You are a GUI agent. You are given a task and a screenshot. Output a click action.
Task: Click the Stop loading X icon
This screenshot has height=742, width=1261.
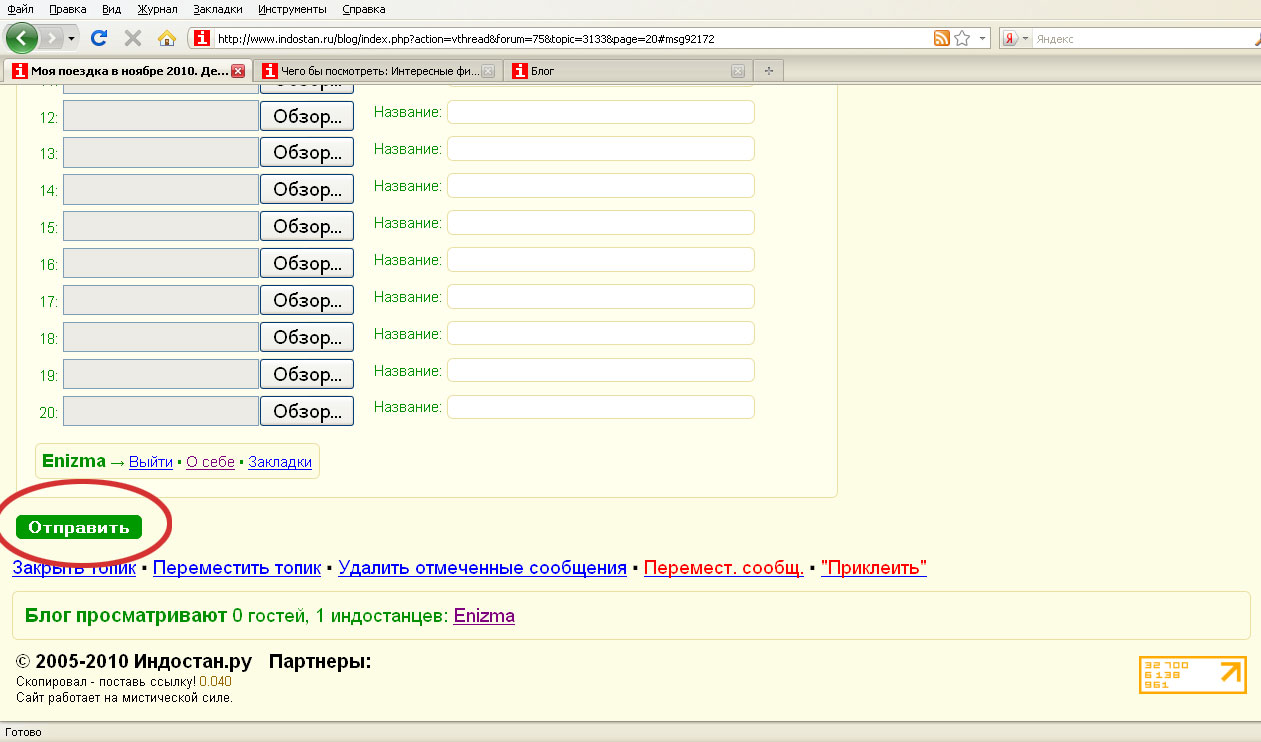coord(132,39)
